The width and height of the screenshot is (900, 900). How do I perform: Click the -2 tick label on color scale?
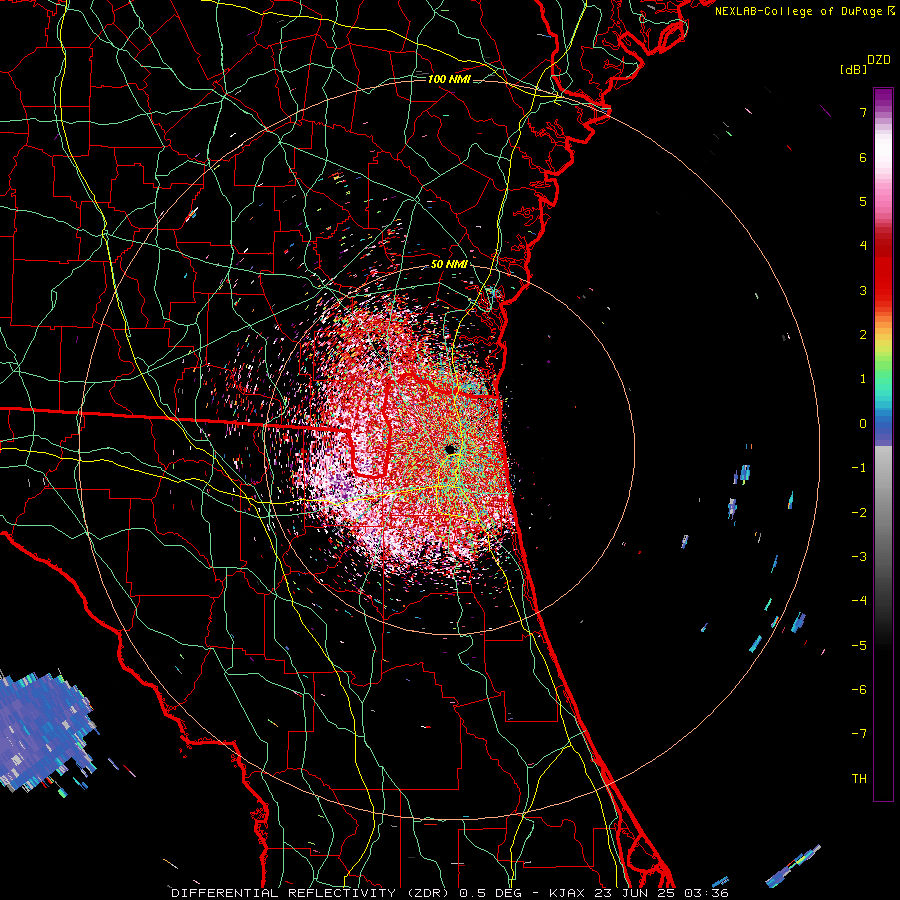click(x=859, y=513)
